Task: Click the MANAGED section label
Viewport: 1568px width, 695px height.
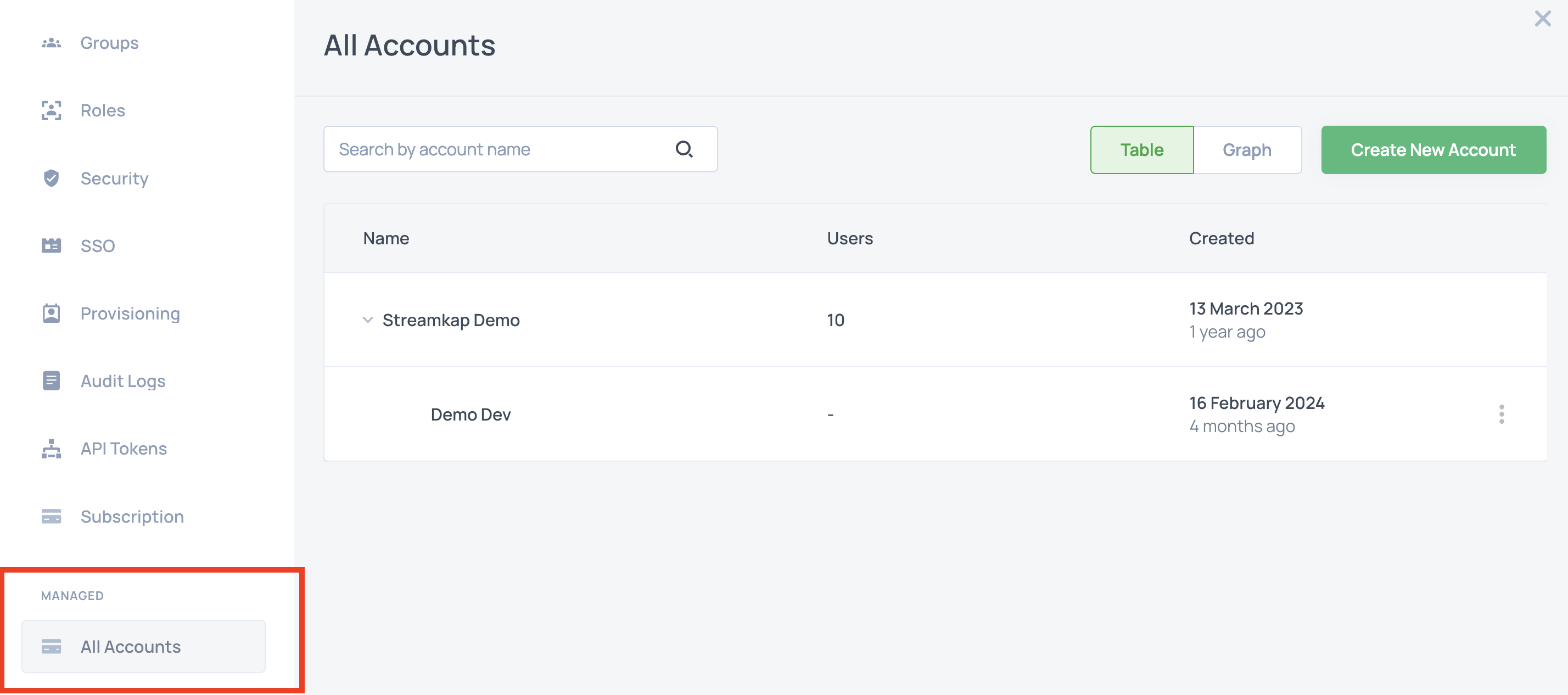Action: click(x=72, y=595)
